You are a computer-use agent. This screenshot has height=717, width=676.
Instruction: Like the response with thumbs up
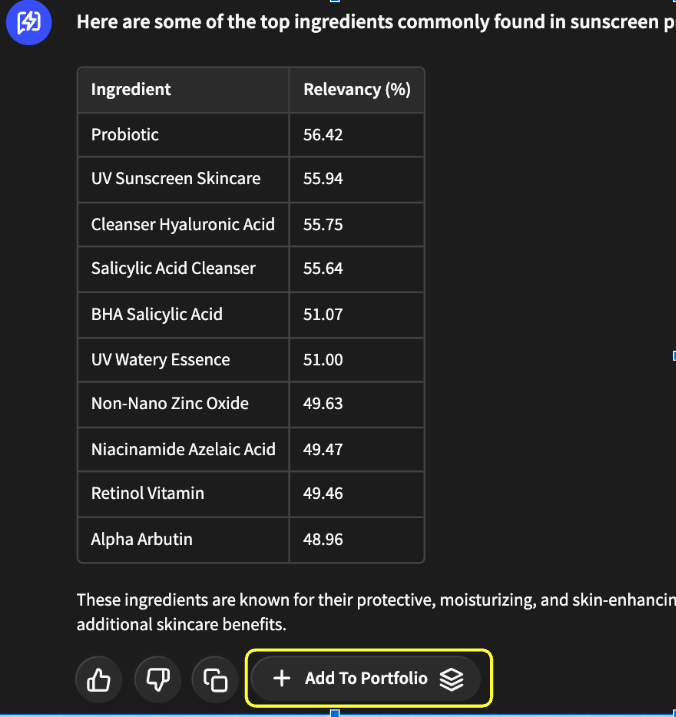coord(99,680)
